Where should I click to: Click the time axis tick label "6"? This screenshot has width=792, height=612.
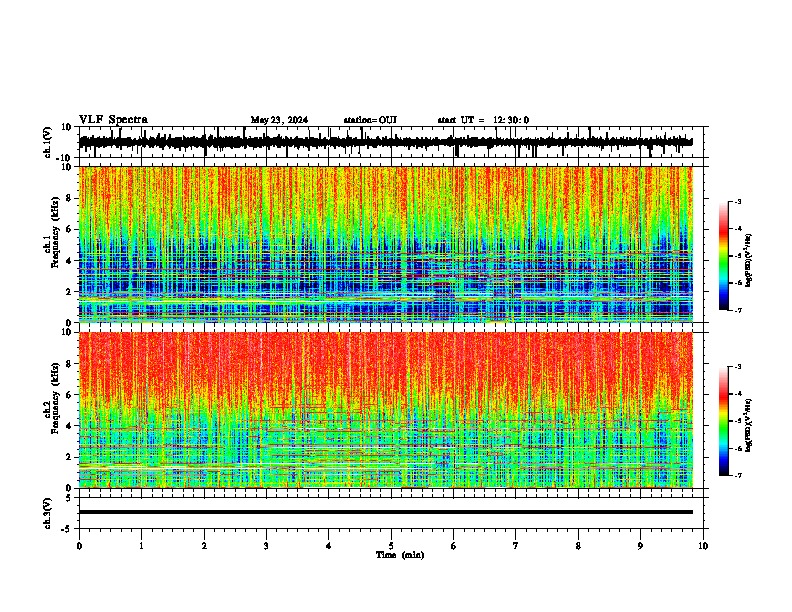coord(454,546)
